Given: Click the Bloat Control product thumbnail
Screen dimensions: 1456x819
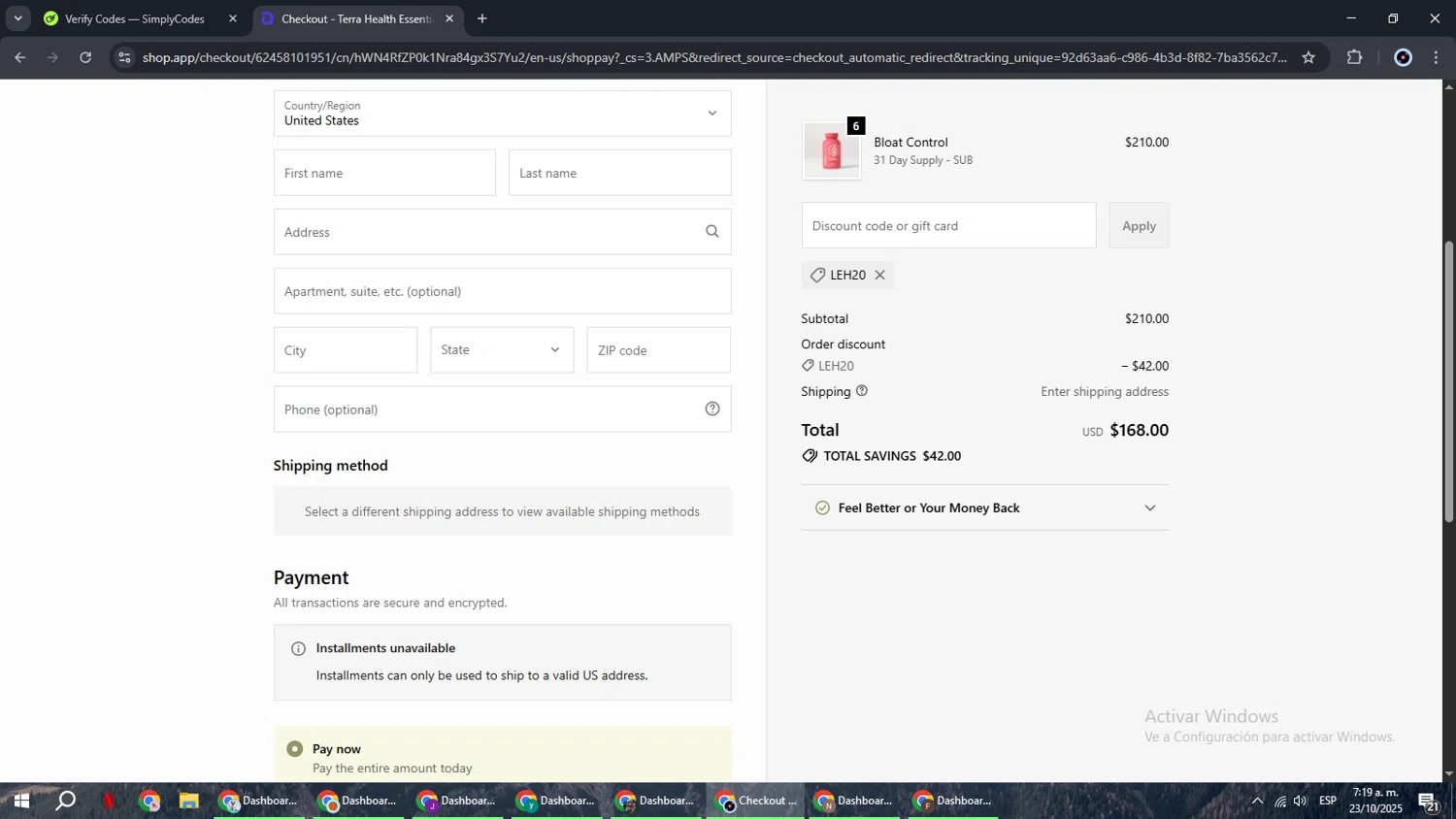Looking at the screenshot, I should pos(831,151).
